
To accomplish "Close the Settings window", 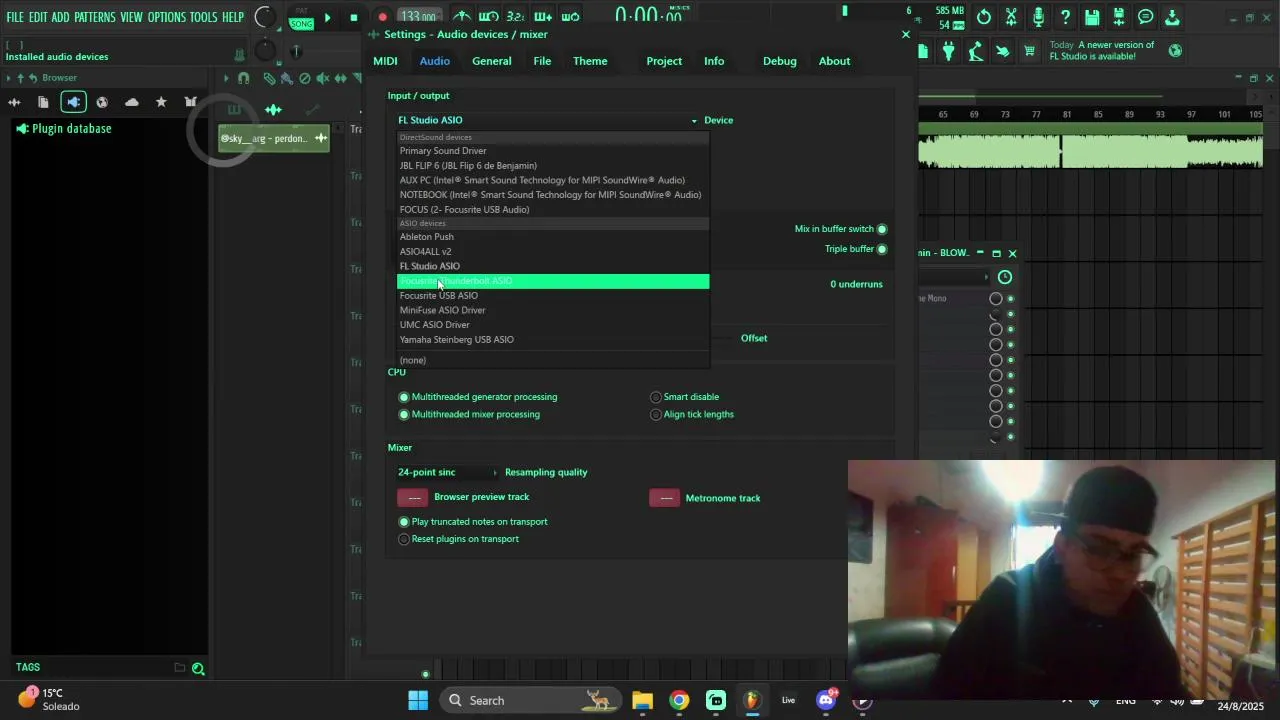I will click(x=906, y=34).
